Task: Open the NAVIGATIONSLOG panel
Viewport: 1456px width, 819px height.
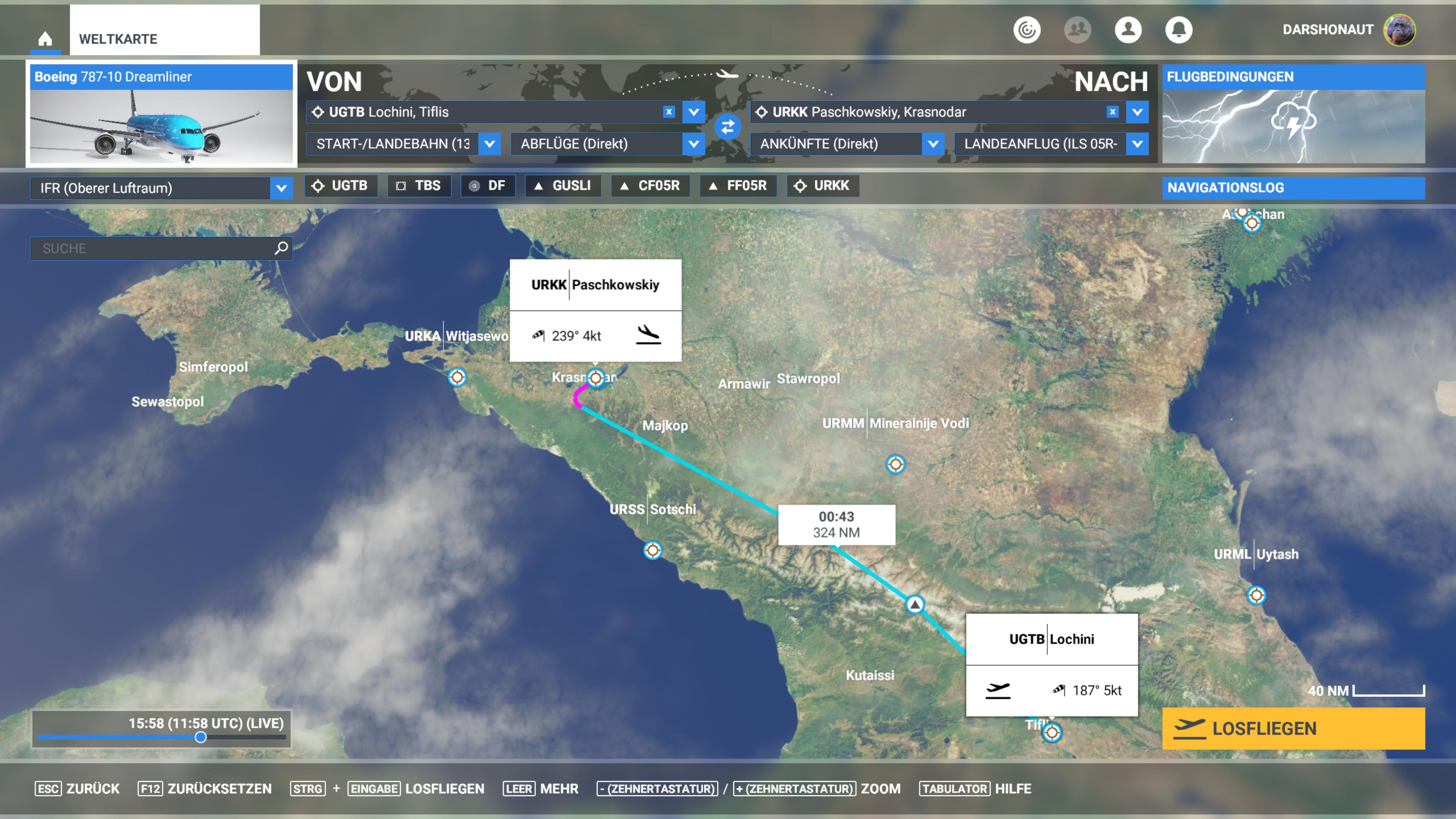Action: pyautogui.click(x=1293, y=188)
